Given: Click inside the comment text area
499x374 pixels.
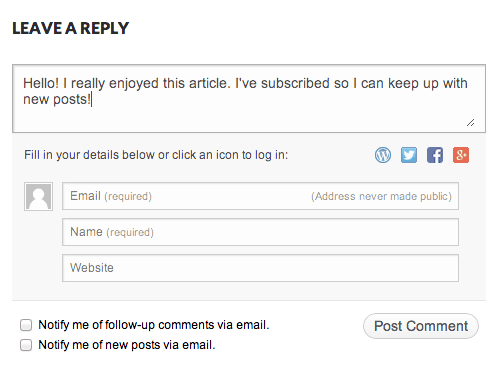Looking at the screenshot, I should [249, 99].
